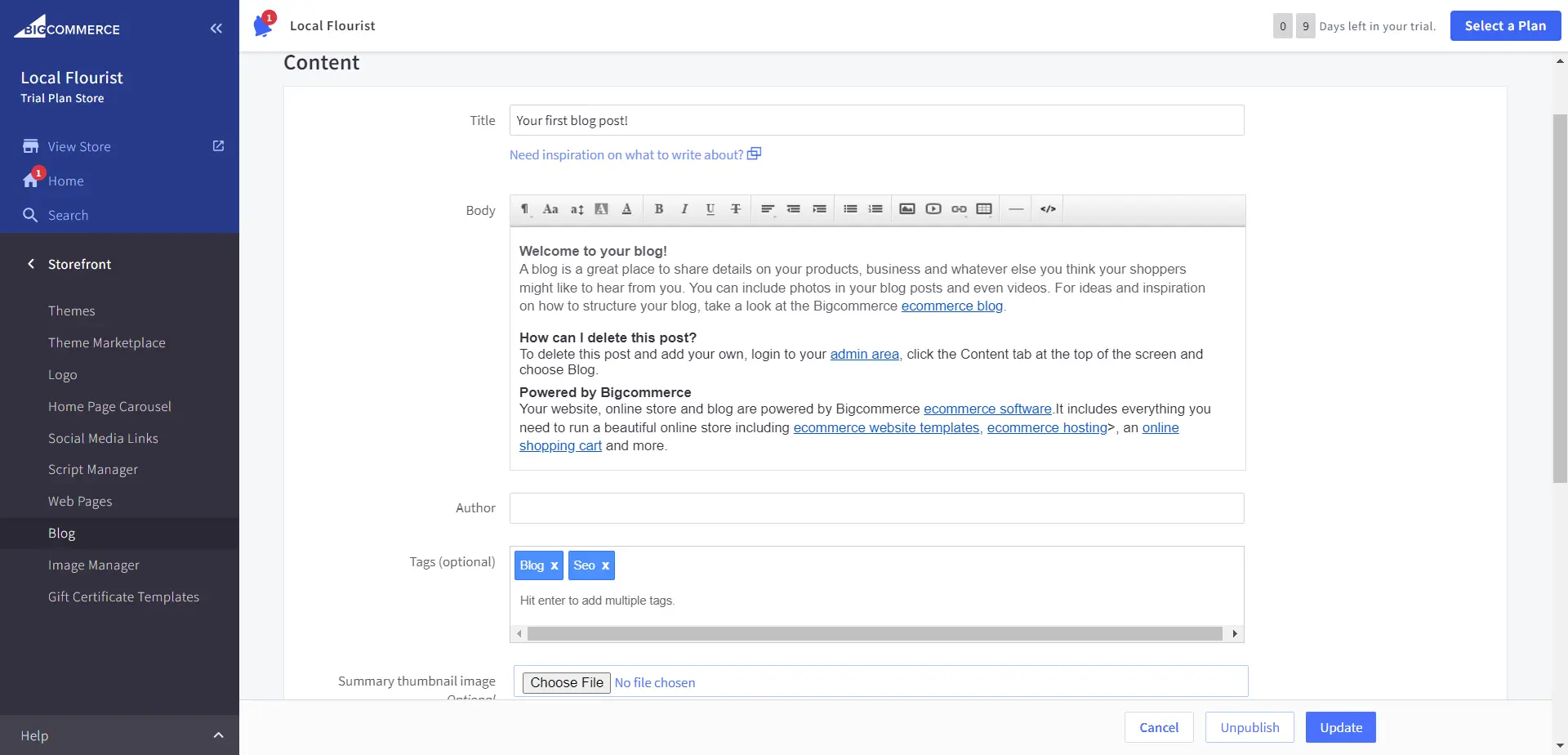
Task: Open the font family picker
Action: tap(550, 209)
